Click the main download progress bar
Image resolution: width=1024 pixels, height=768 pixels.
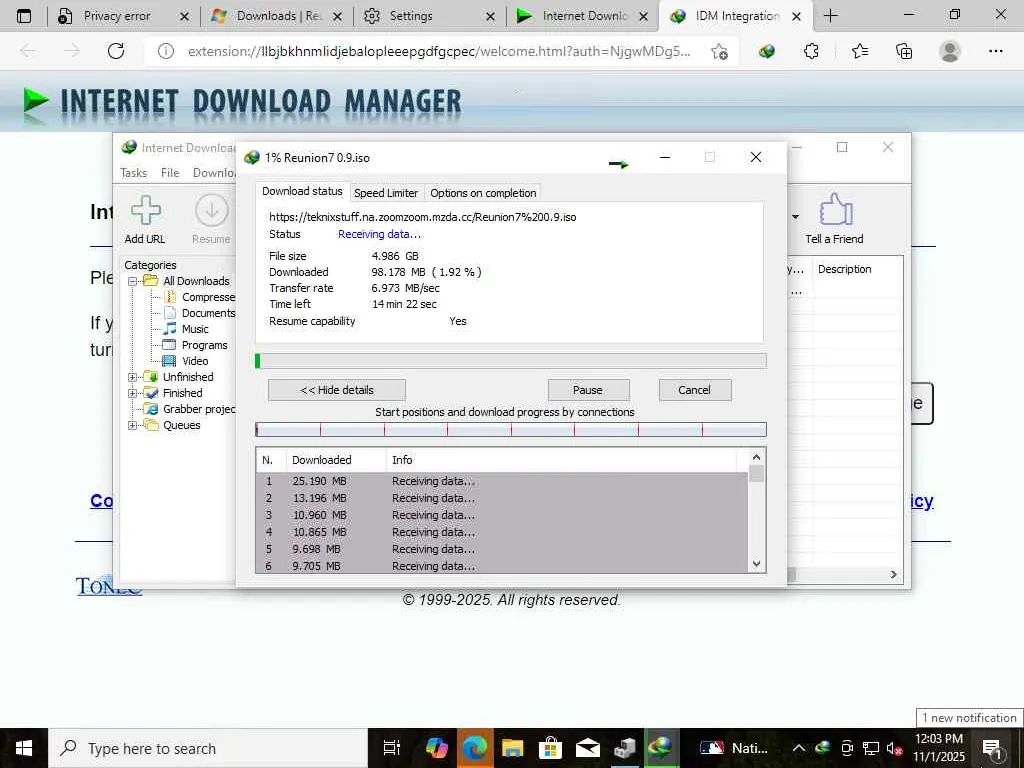point(511,361)
